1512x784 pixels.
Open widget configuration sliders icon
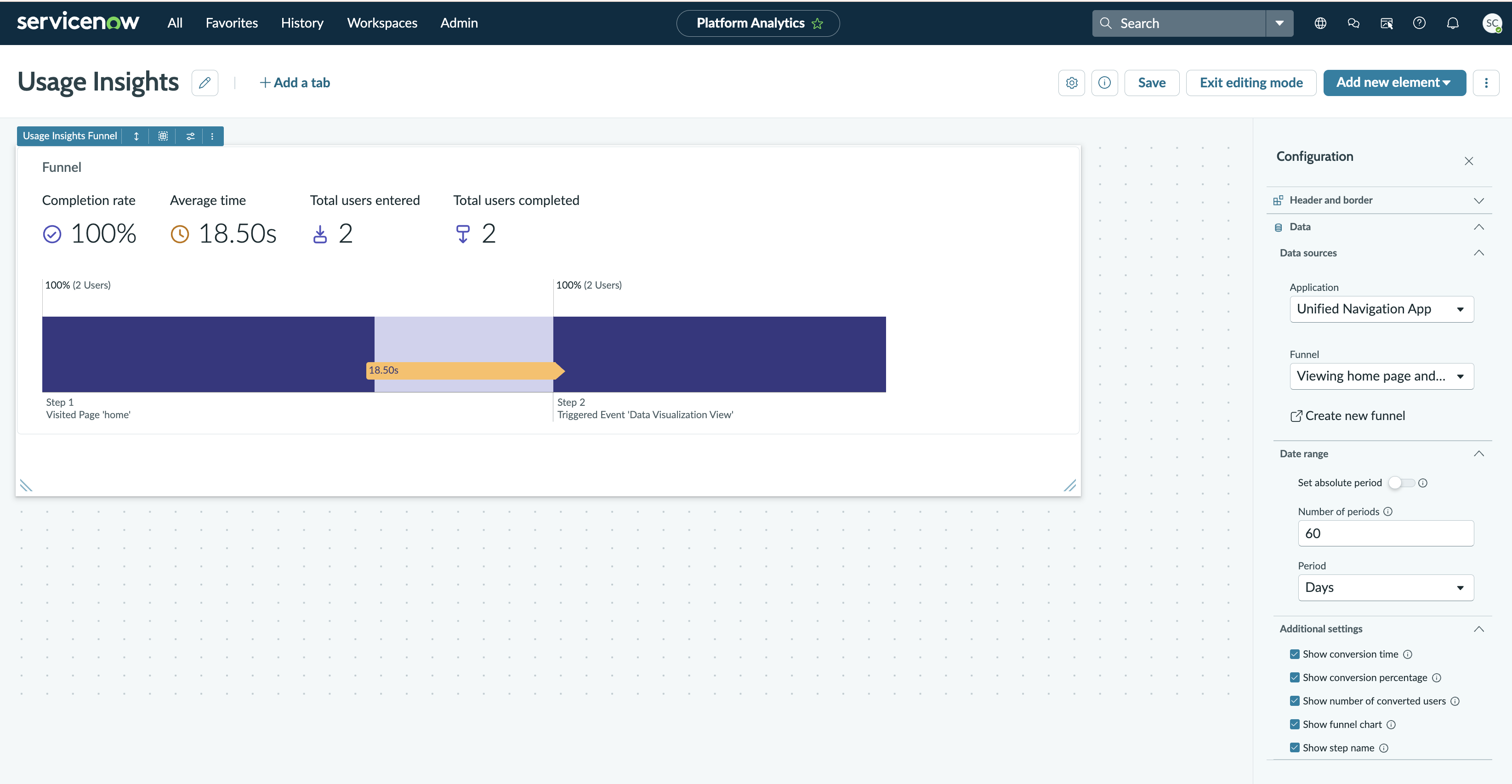tap(190, 136)
